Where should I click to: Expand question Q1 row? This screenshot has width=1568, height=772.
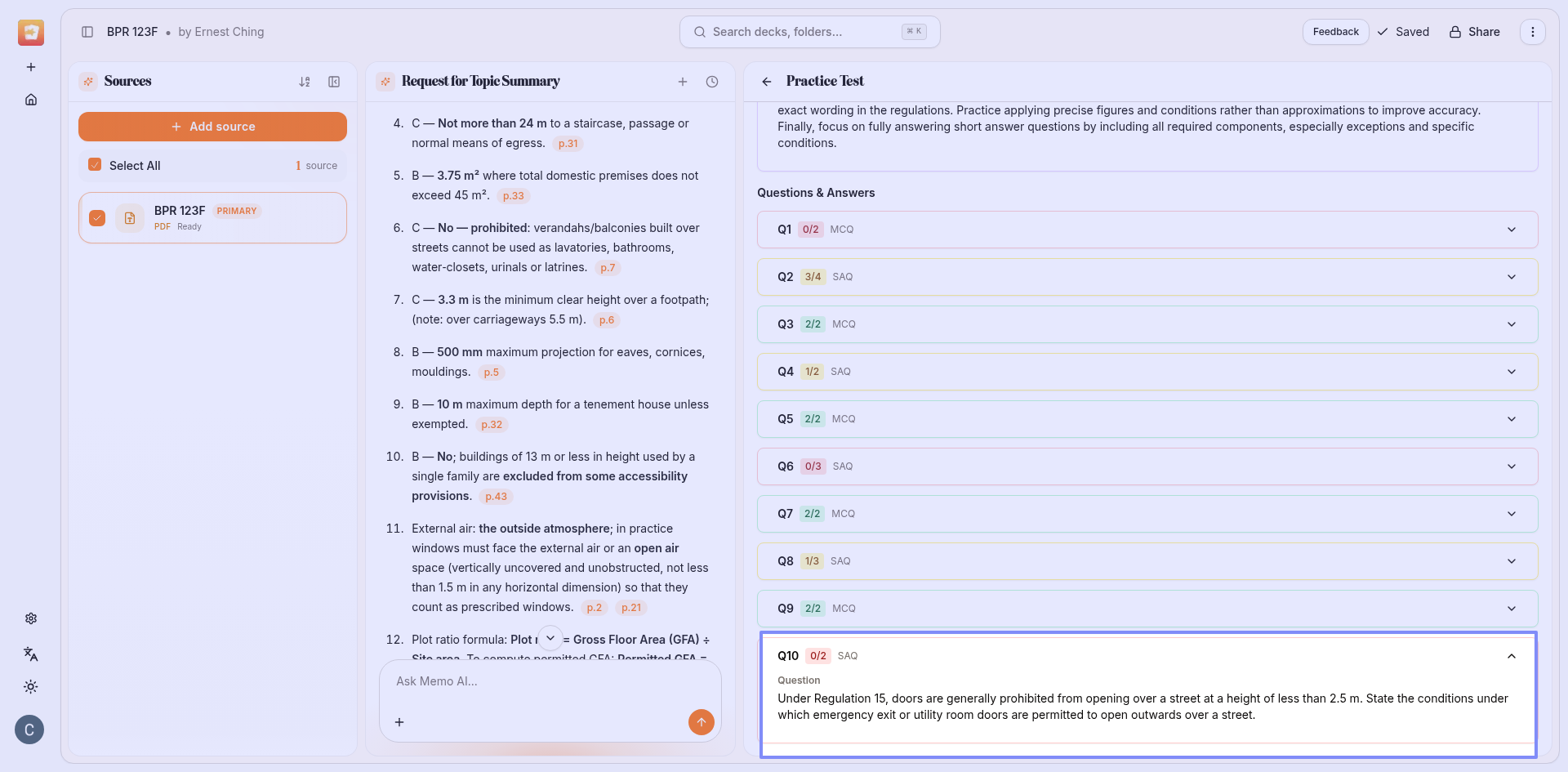click(x=1147, y=230)
